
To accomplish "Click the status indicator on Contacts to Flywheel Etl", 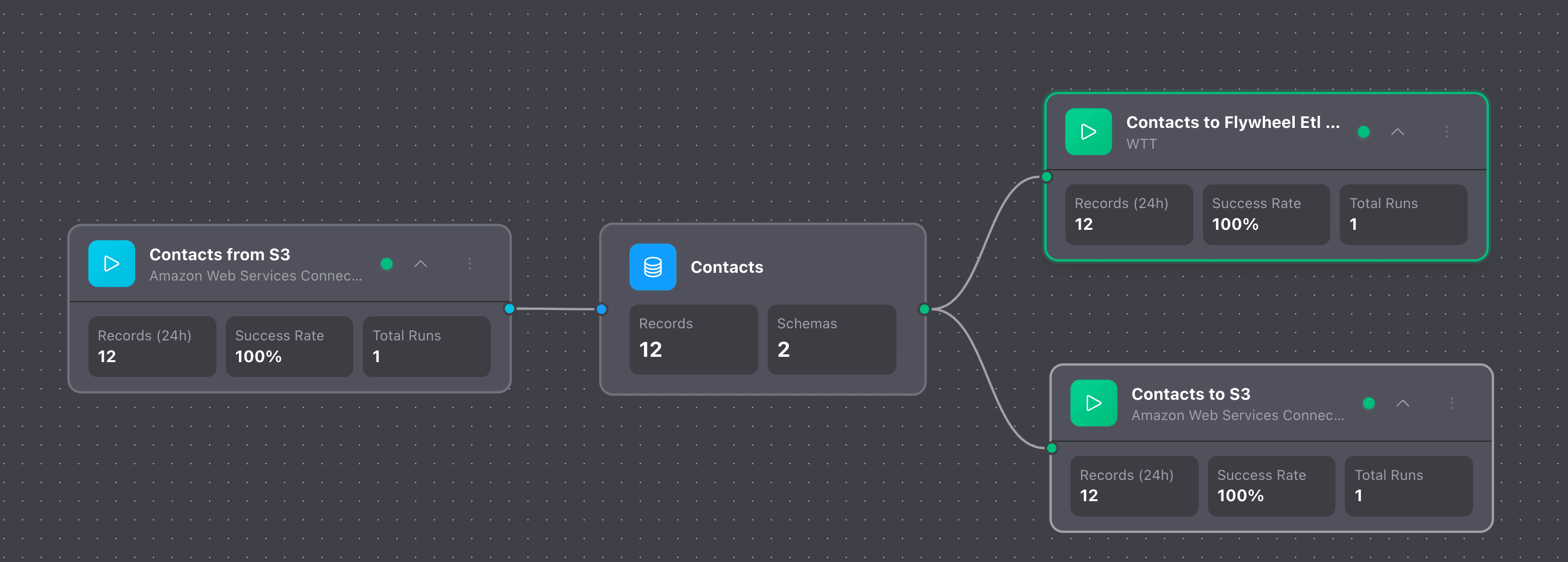I will click(1363, 131).
